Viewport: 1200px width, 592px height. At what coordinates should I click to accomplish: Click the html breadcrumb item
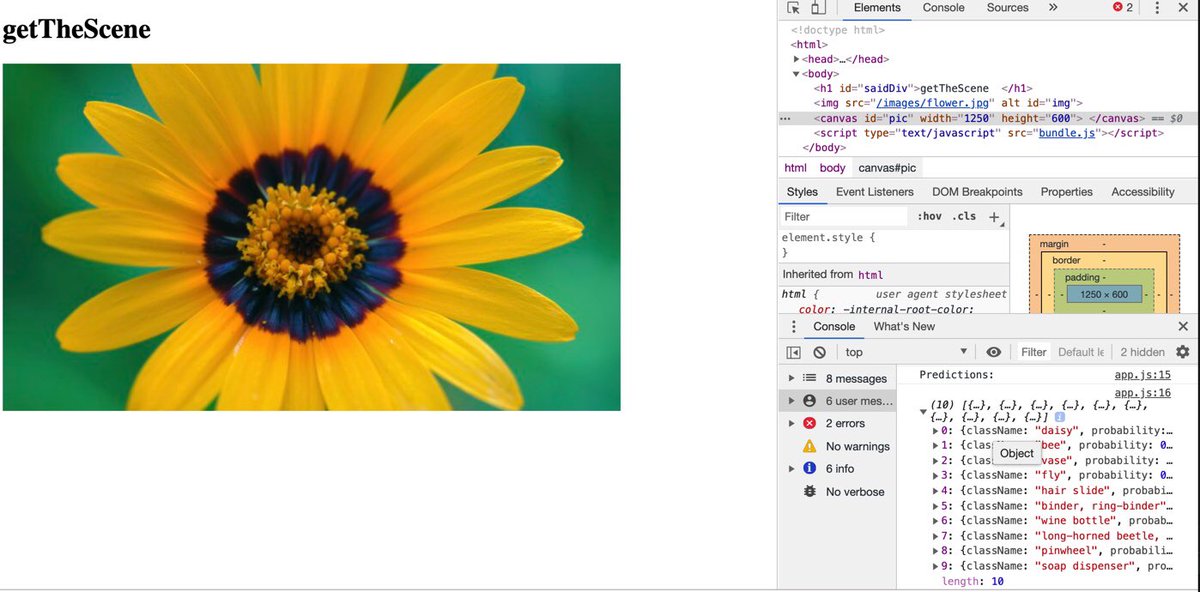795,168
